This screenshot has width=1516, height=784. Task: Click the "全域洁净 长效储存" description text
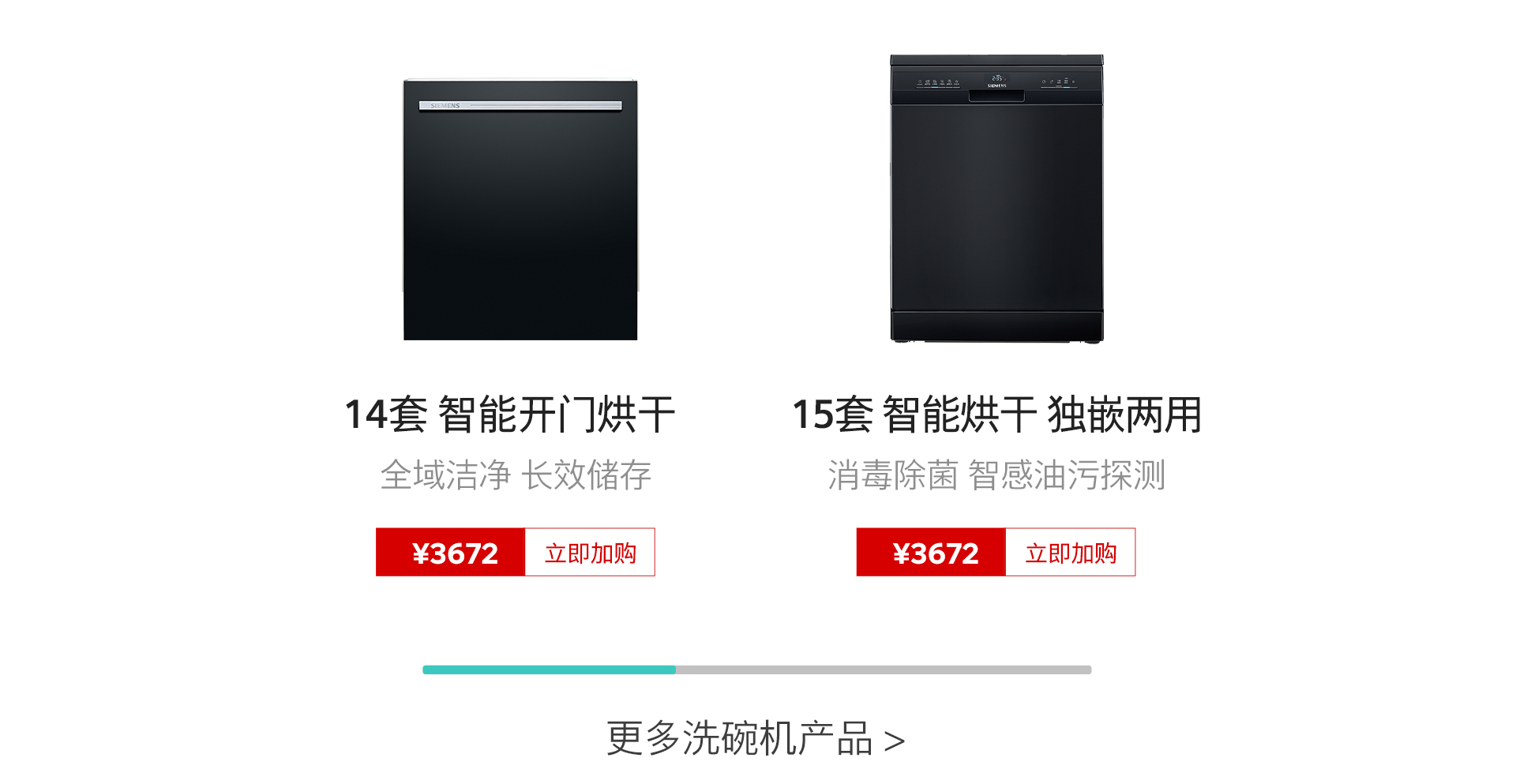tap(516, 475)
